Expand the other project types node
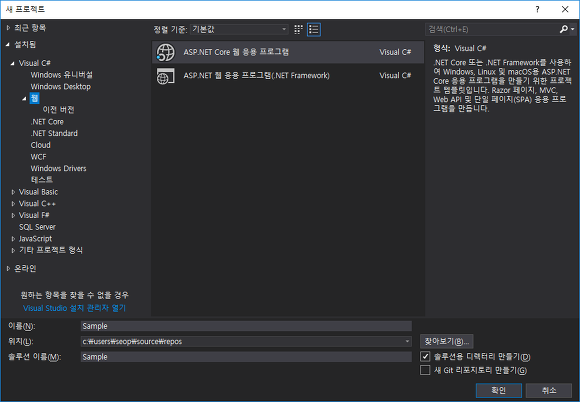The height and width of the screenshot is (402, 580). (x=13, y=250)
